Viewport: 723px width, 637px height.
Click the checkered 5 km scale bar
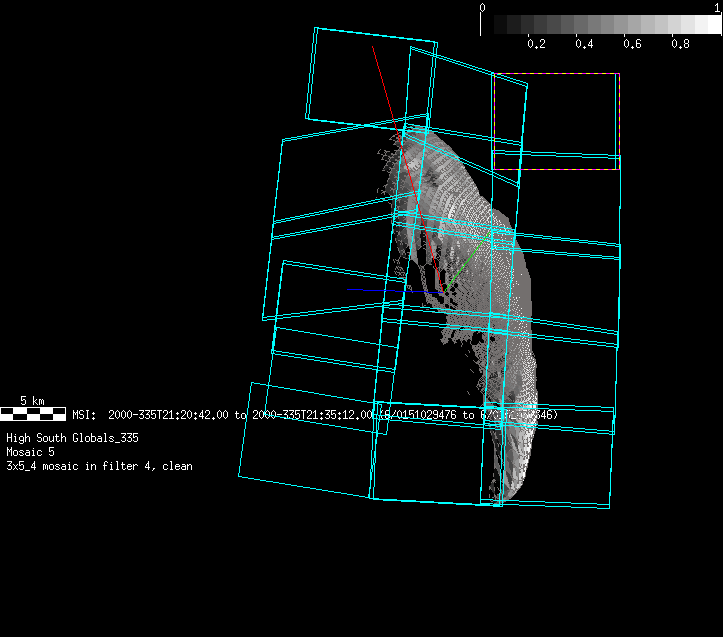[x=33, y=413]
